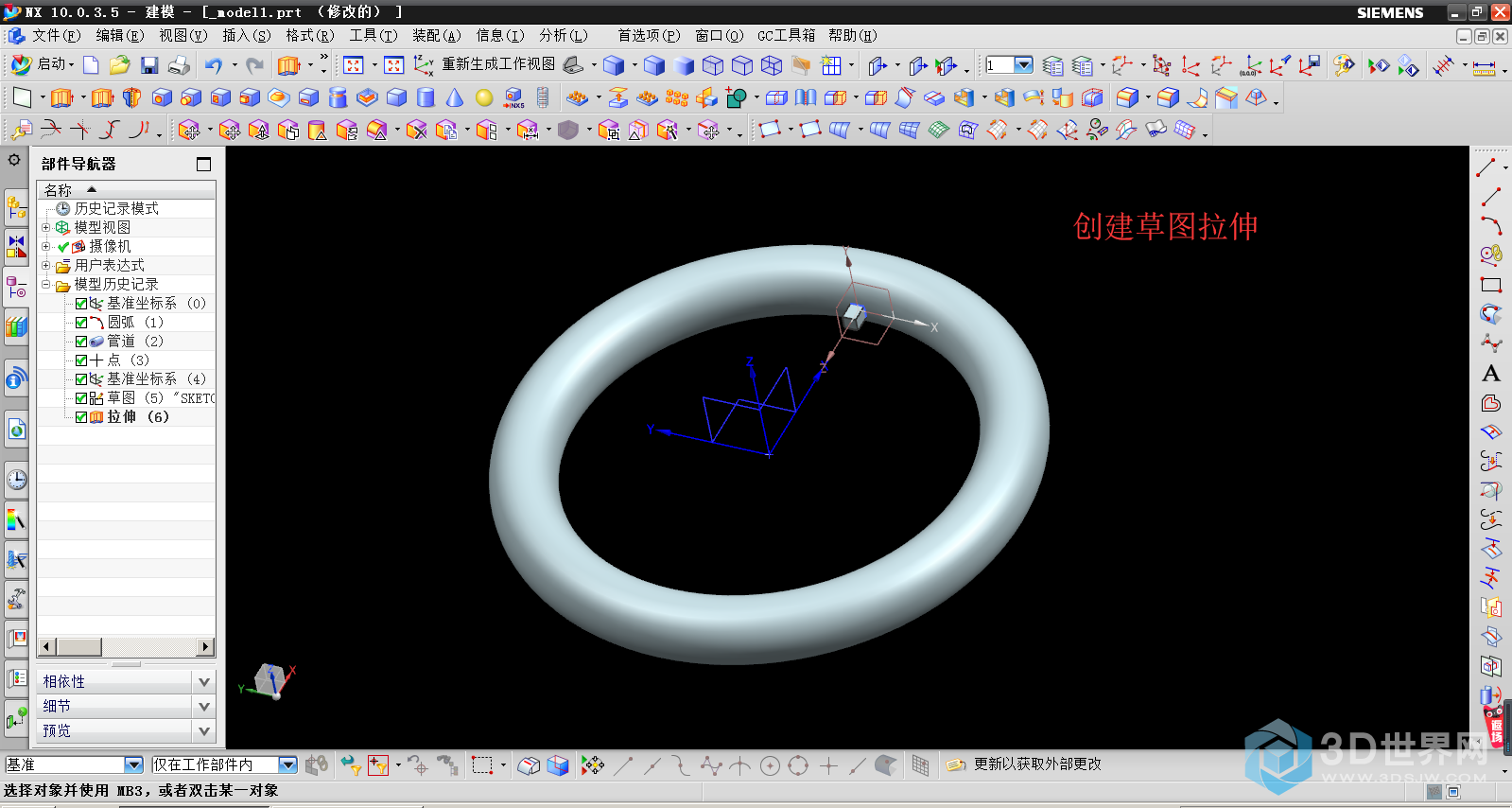This screenshot has width=1512, height=808.
Task: Click the Measure distance ruler icon
Action: [x=1485, y=65]
